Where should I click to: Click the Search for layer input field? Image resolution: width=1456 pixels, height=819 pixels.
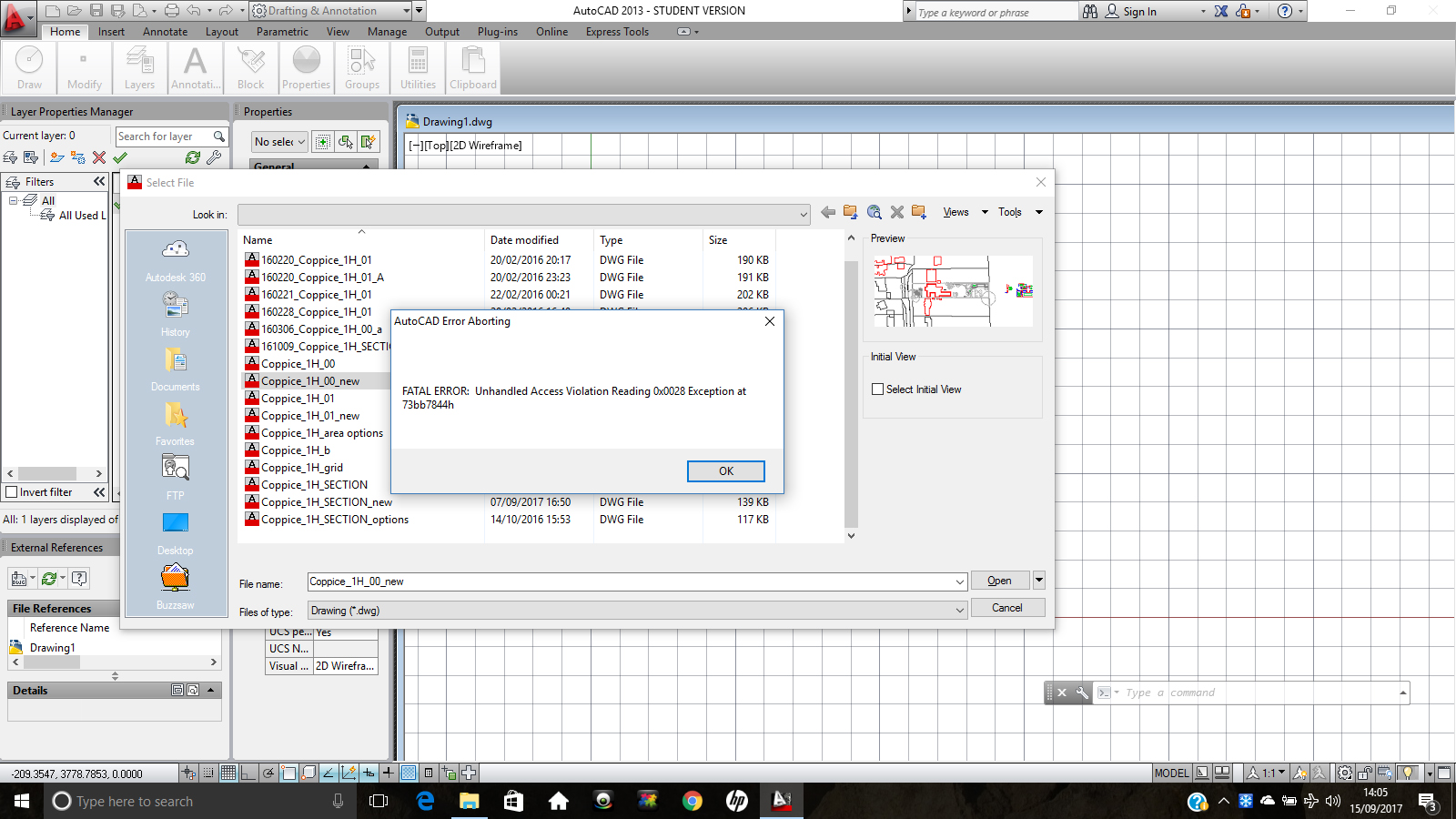[x=171, y=136]
